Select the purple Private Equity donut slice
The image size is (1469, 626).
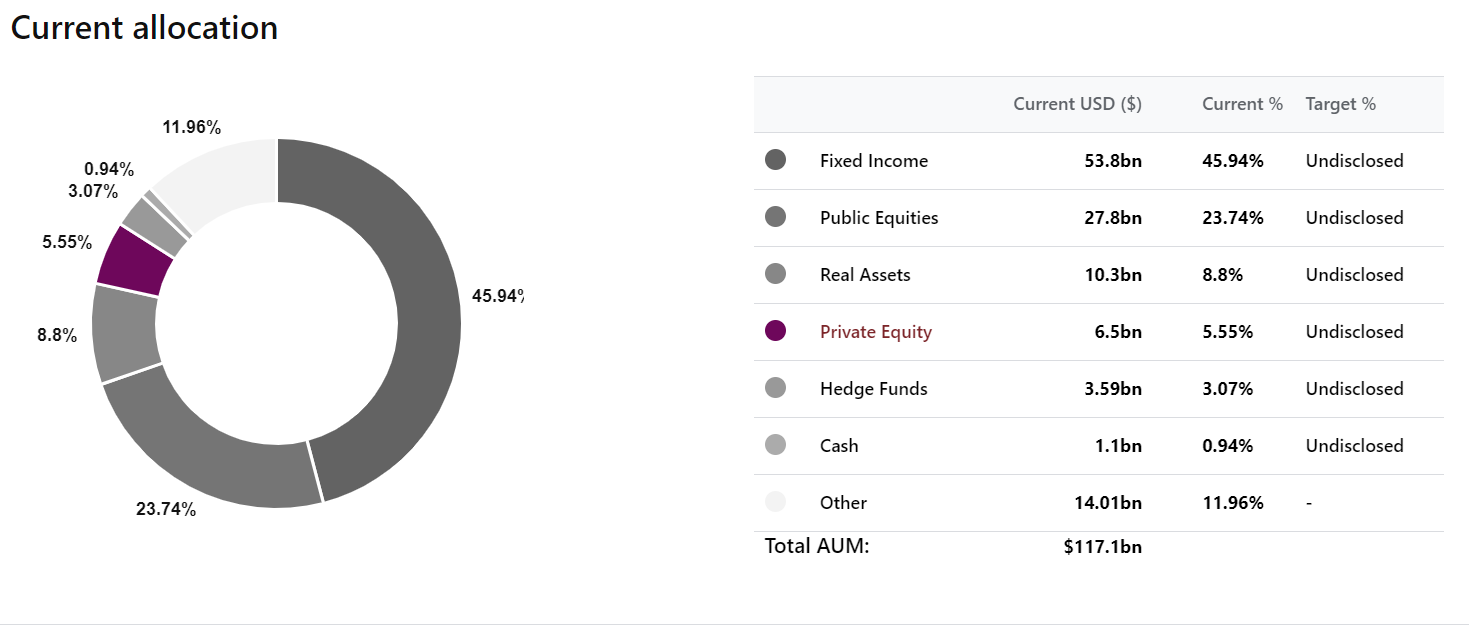pyautogui.click(x=132, y=262)
